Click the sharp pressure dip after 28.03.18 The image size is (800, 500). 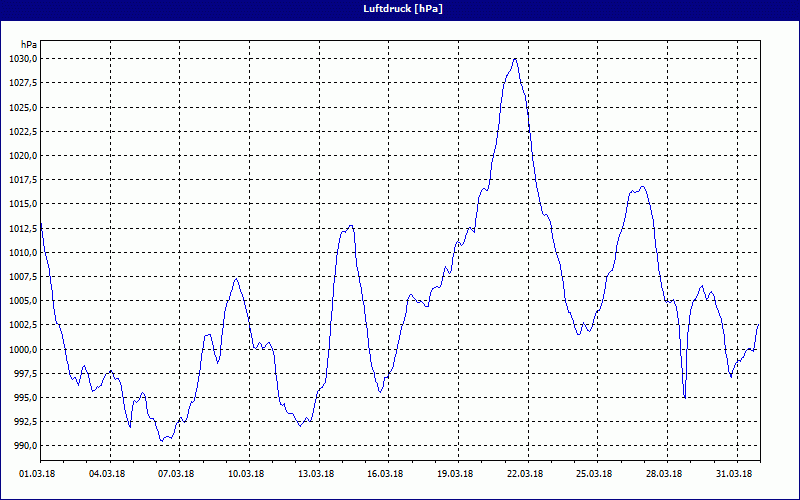[x=684, y=396]
